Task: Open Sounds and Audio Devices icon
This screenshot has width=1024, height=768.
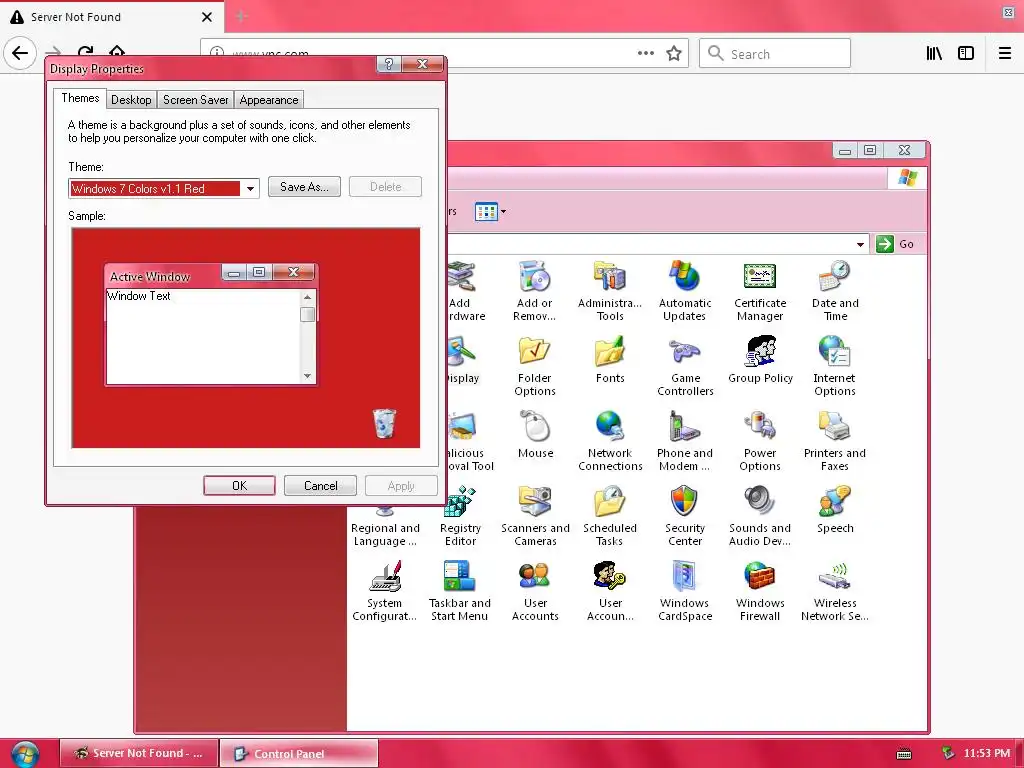Action: 760,516
